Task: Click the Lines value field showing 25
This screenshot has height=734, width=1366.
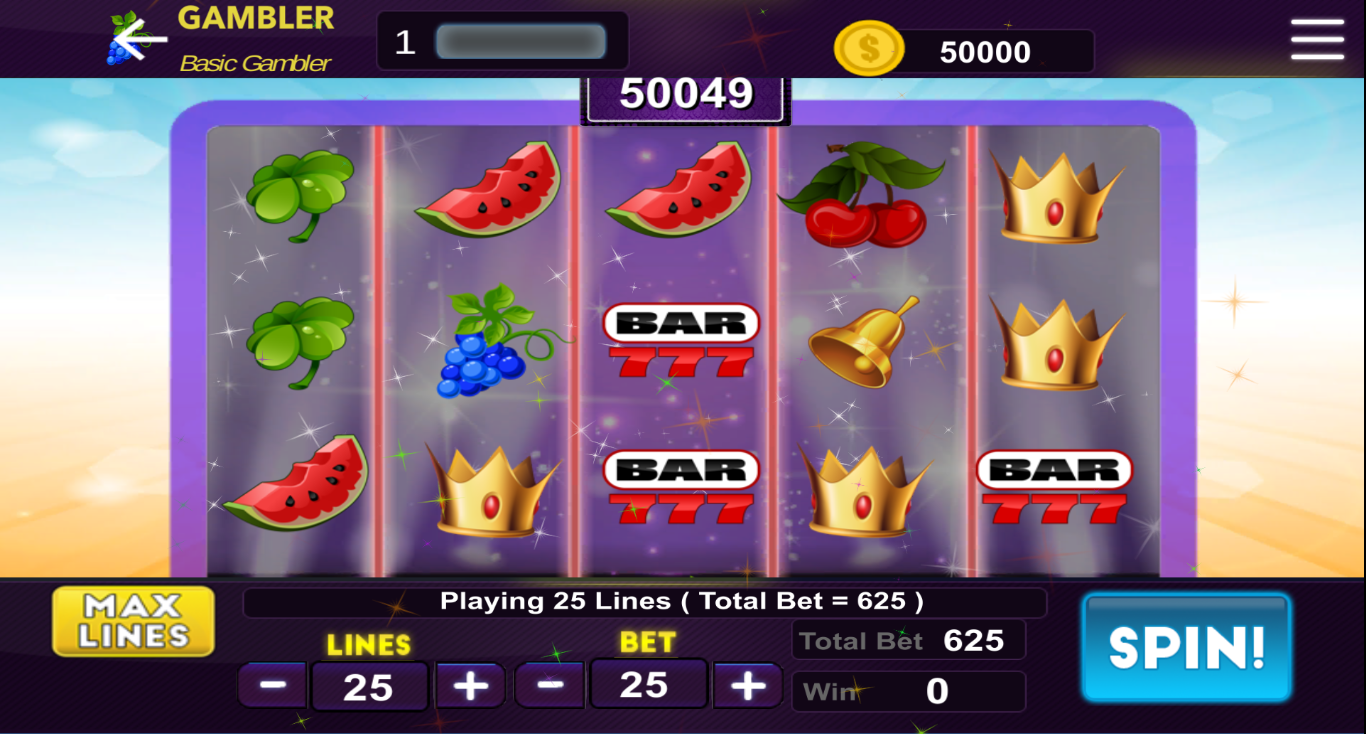Action: click(369, 687)
